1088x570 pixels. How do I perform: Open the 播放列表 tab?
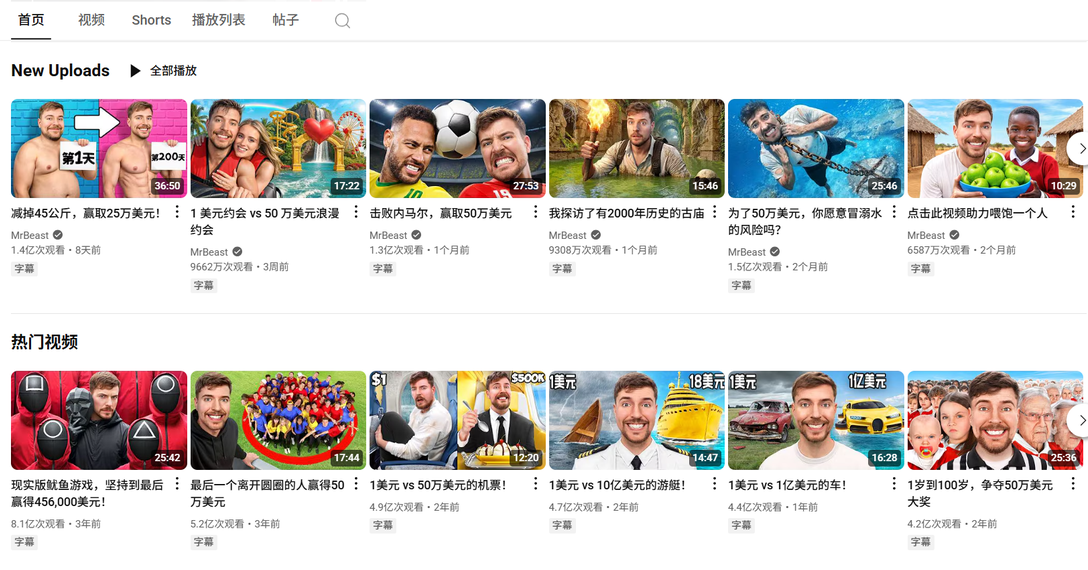tap(219, 20)
